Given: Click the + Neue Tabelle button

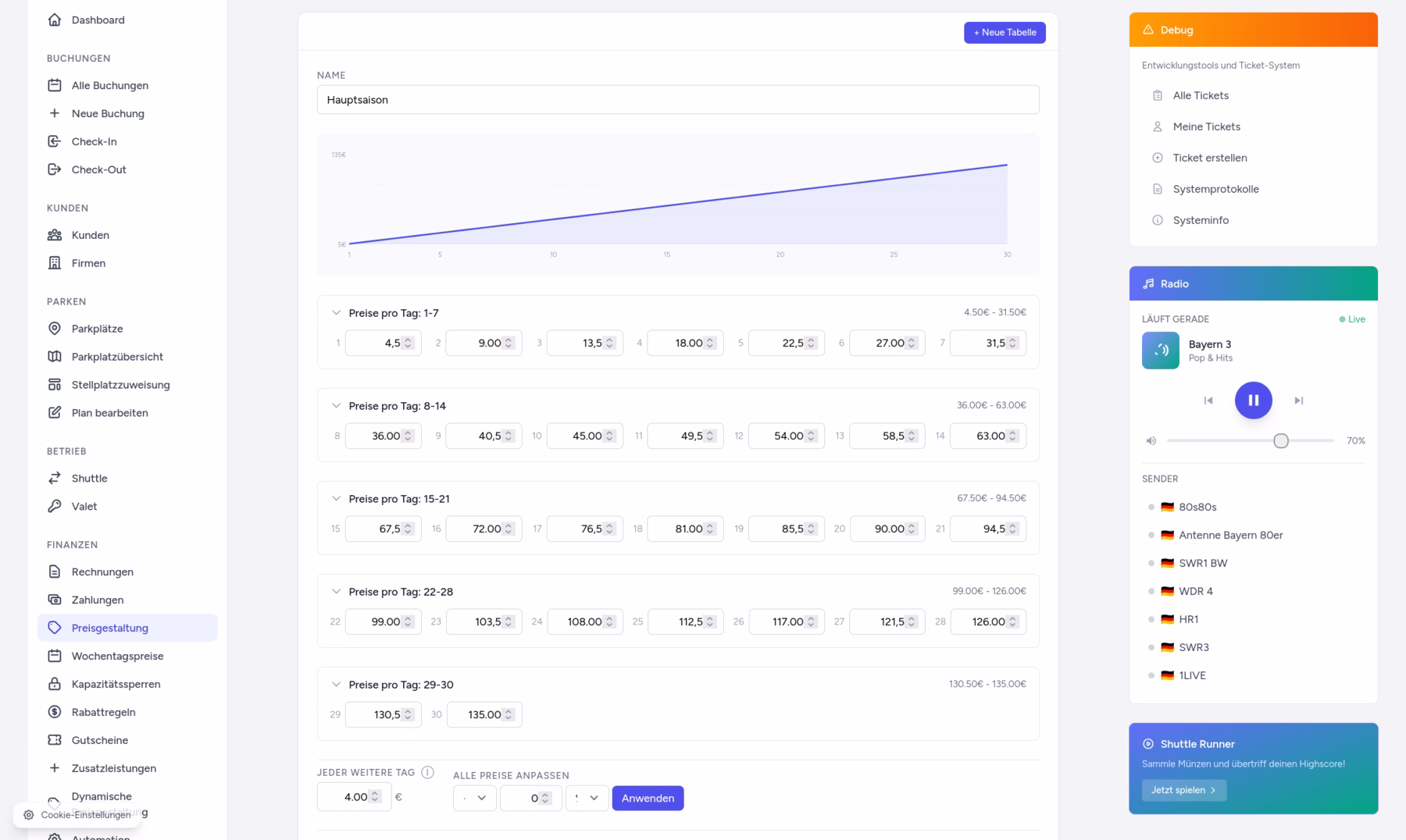Looking at the screenshot, I should [1005, 33].
